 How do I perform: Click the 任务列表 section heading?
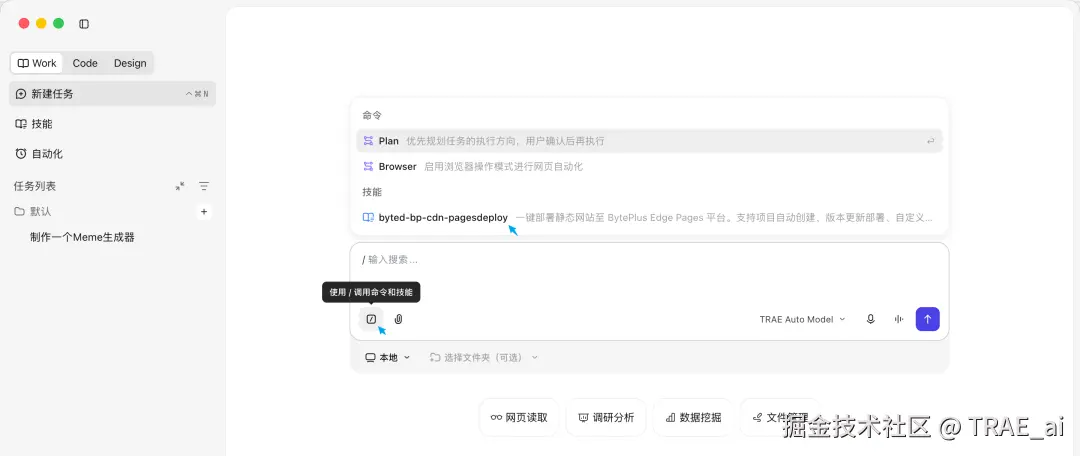[35, 186]
